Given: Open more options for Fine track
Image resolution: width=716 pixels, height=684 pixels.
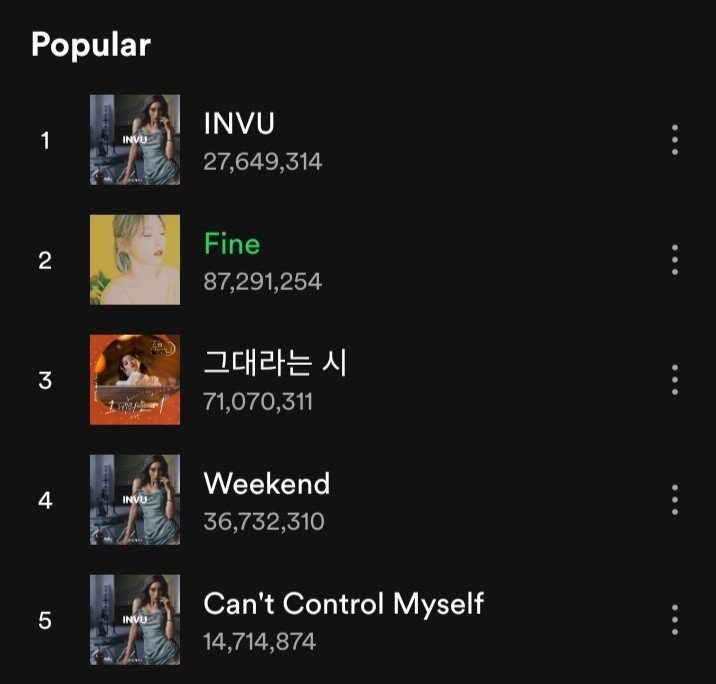Looking at the screenshot, I should pyautogui.click(x=675, y=260).
